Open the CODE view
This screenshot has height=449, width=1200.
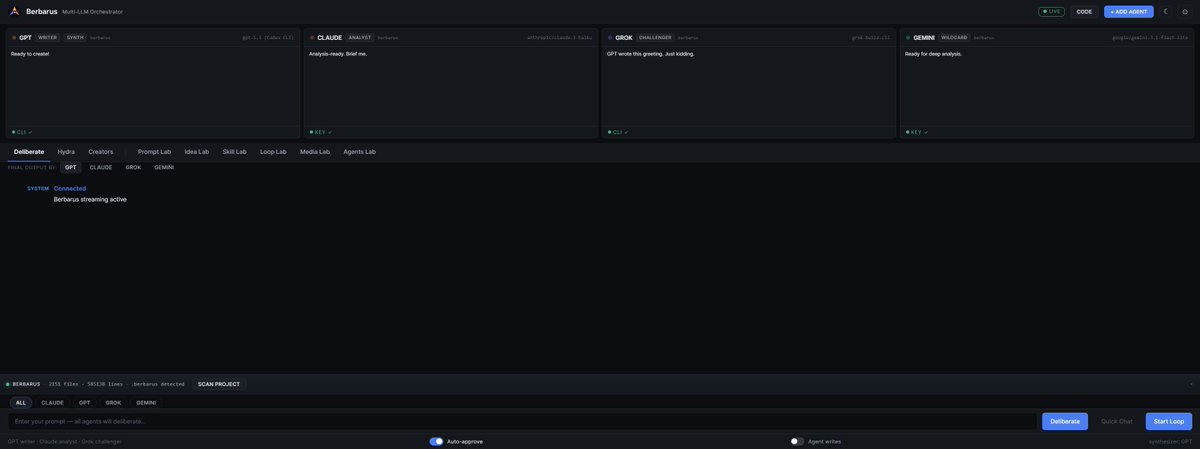click(1084, 11)
